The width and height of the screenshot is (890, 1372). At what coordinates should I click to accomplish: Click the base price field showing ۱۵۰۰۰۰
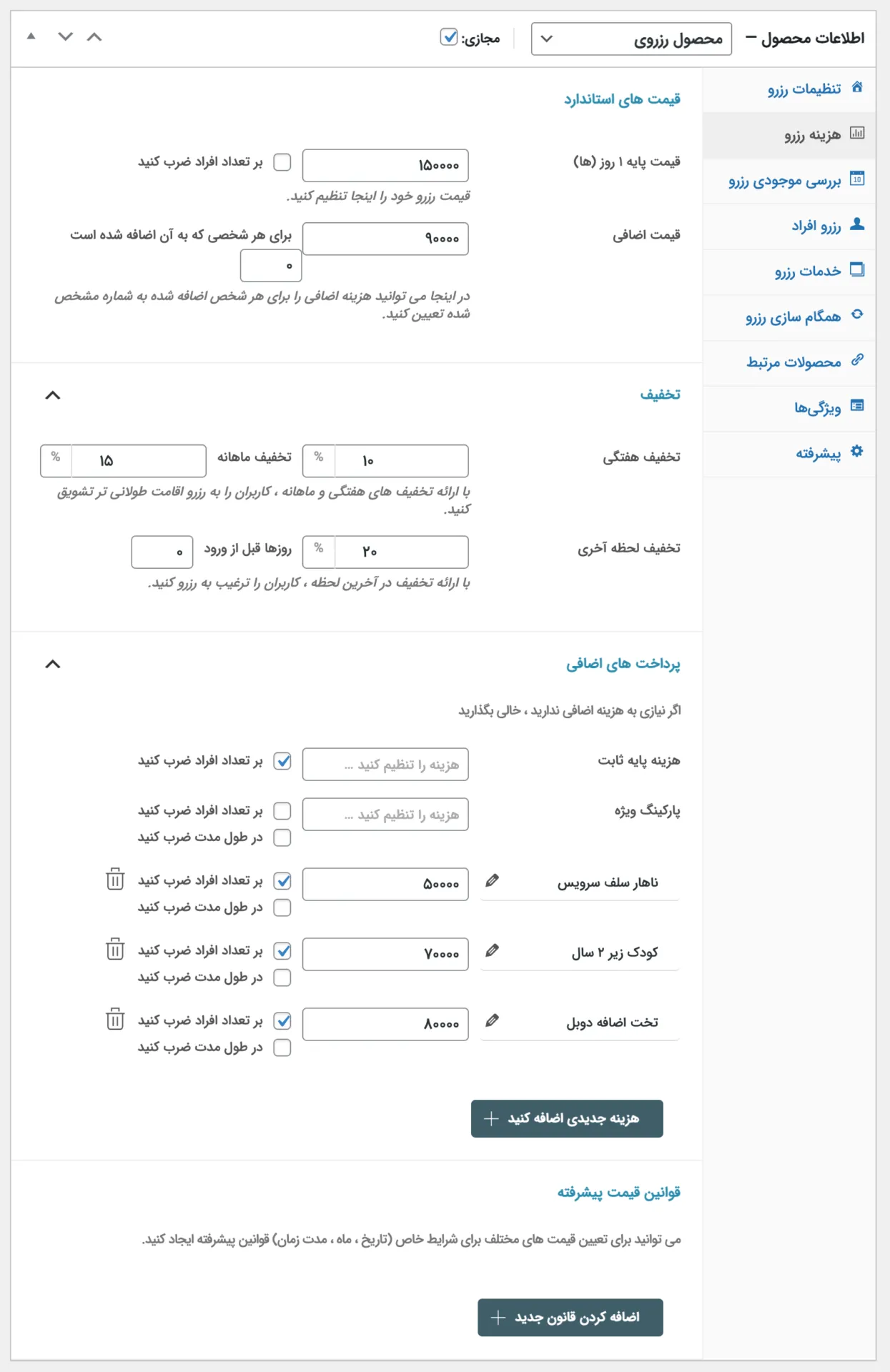point(385,165)
